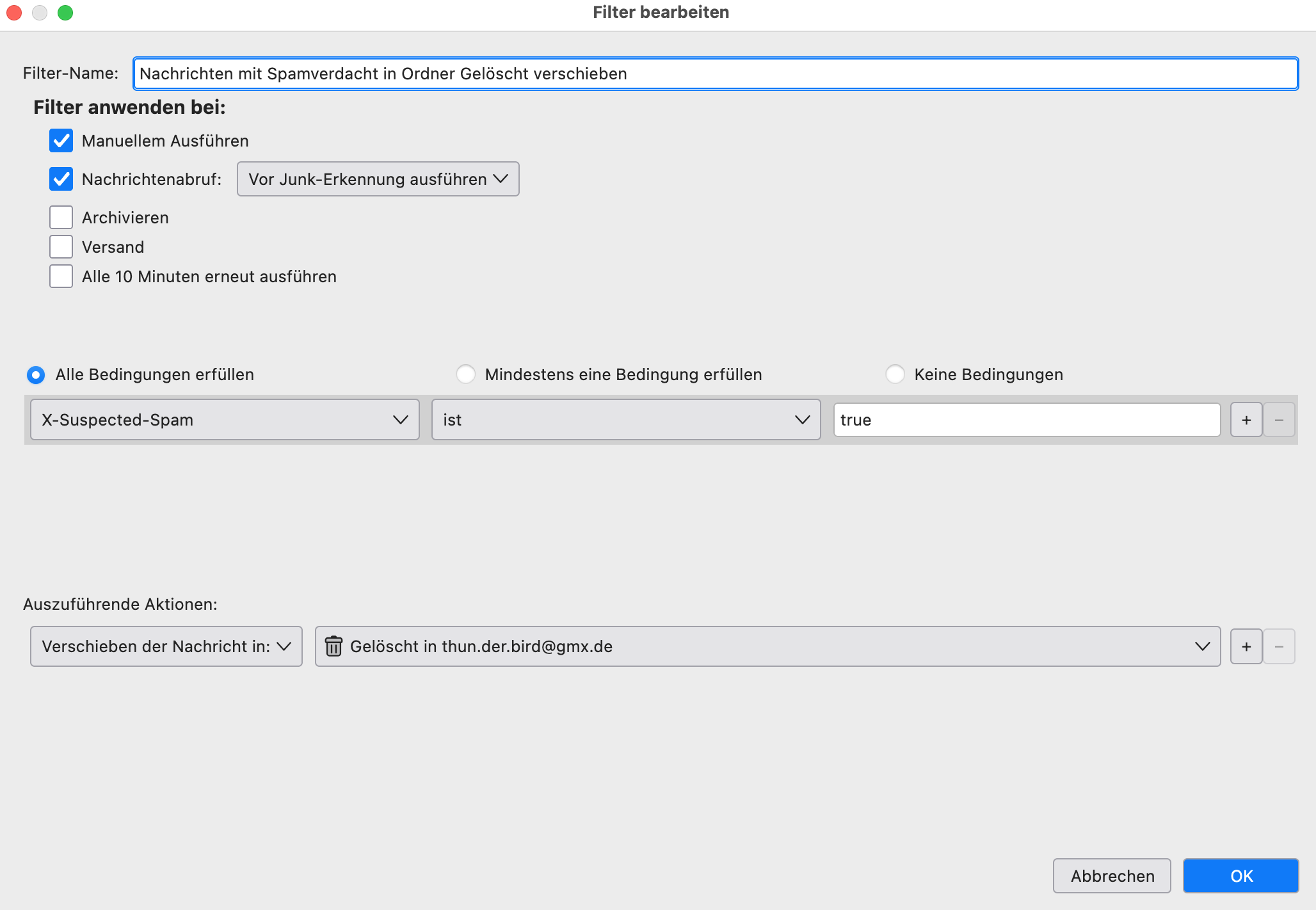Choose the Keine Bedingungen radio button
1316x910 pixels.
[x=895, y=374]
